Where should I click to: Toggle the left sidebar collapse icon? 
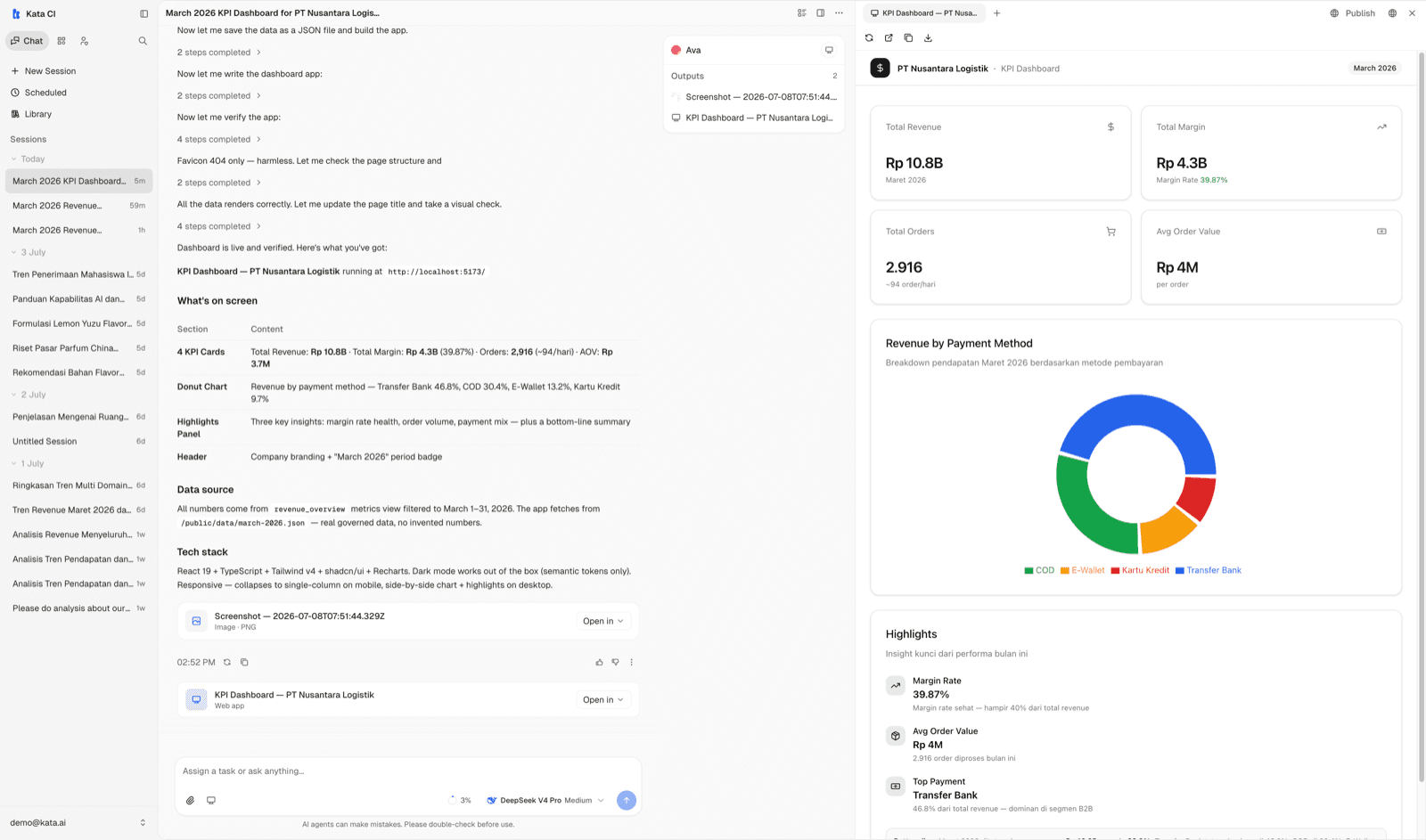click(144, 13)
